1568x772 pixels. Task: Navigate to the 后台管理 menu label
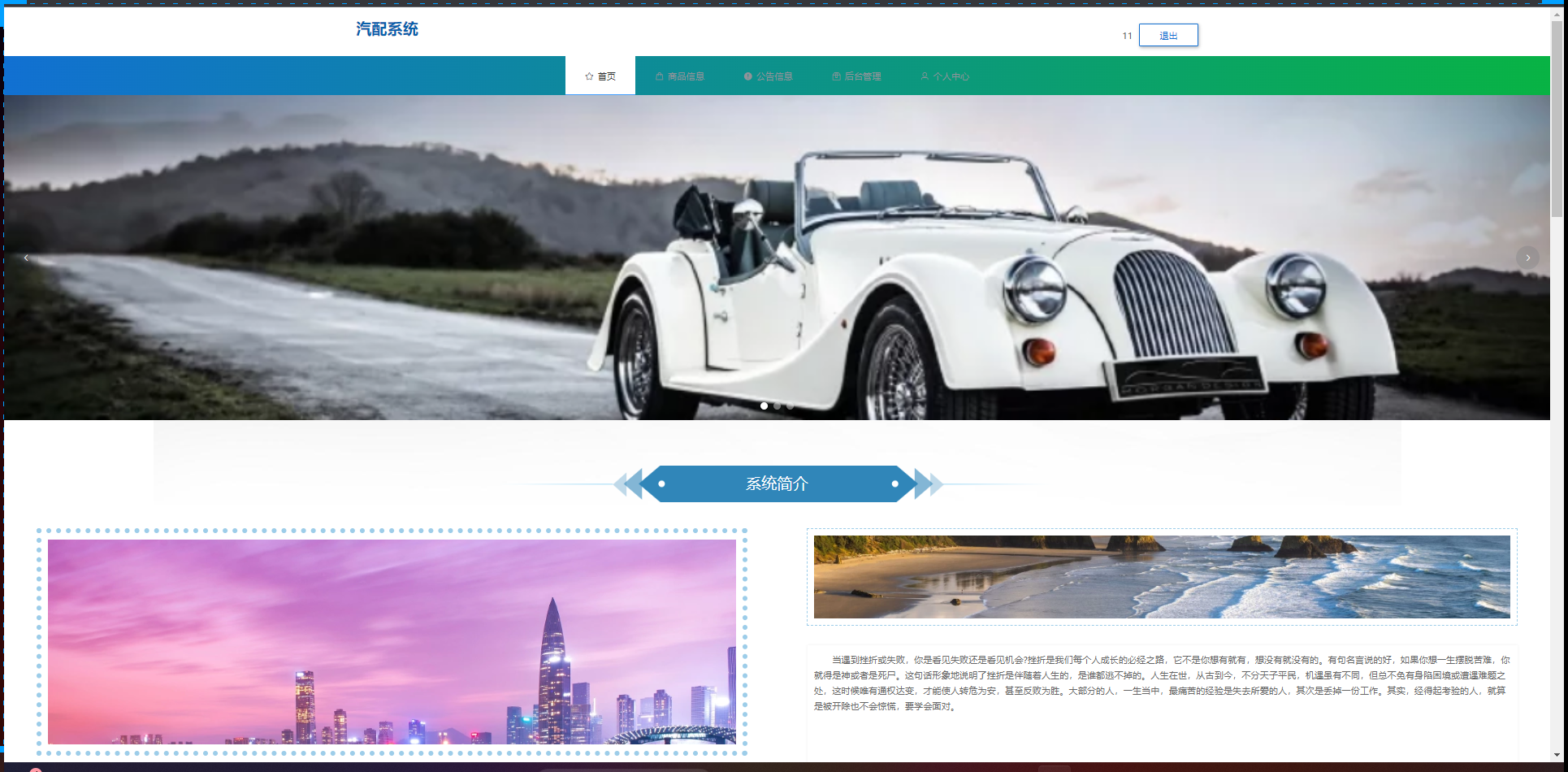point(863,76)
